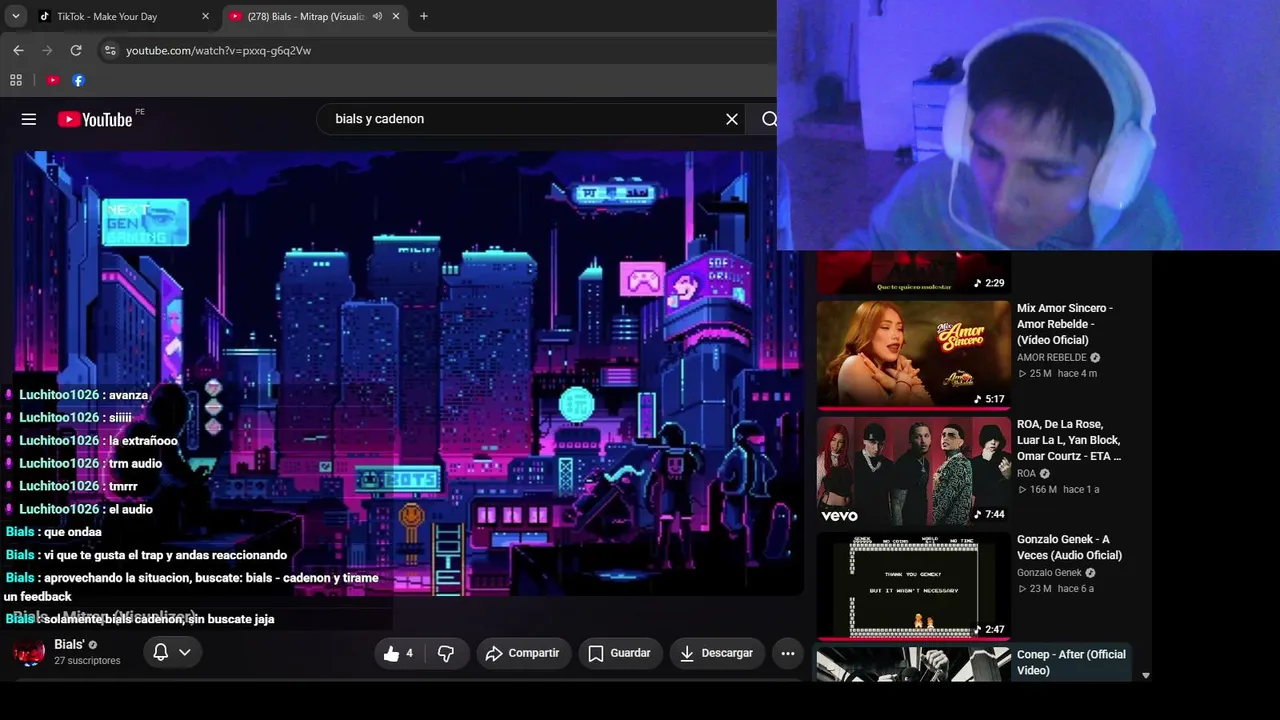Visit the AMOR REBELDE channel
The height and width of the screenshot is (720, 1280).
(1052, 357)
